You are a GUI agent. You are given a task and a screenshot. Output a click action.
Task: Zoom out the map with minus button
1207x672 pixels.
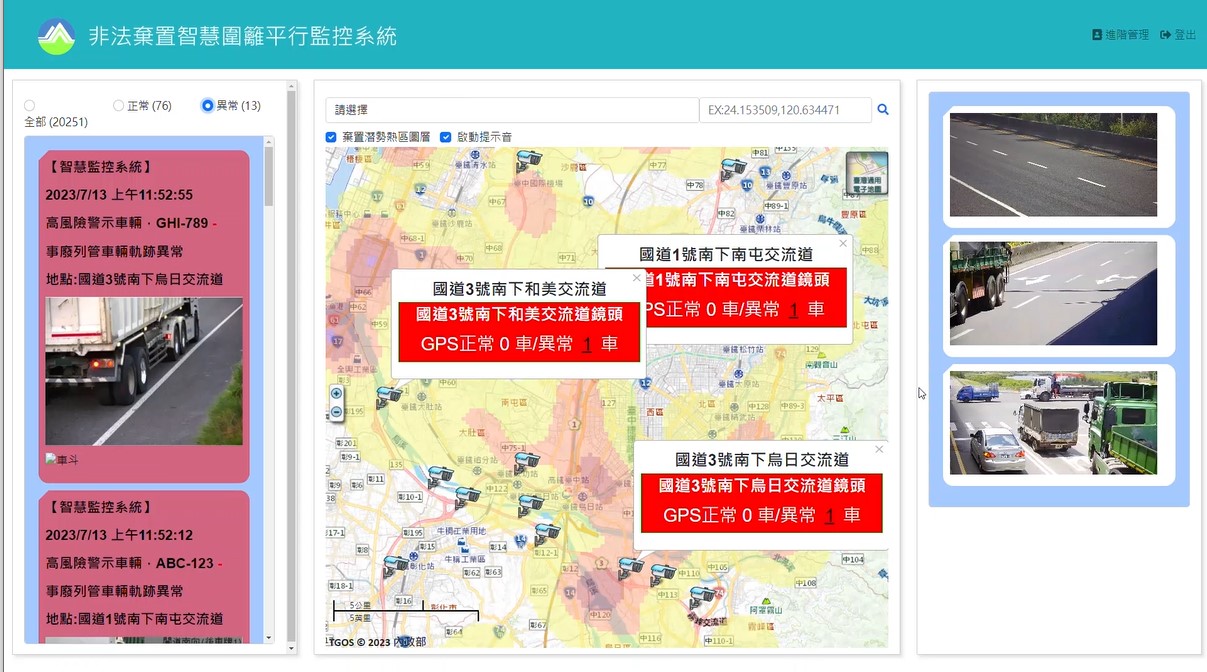(336, 411)
